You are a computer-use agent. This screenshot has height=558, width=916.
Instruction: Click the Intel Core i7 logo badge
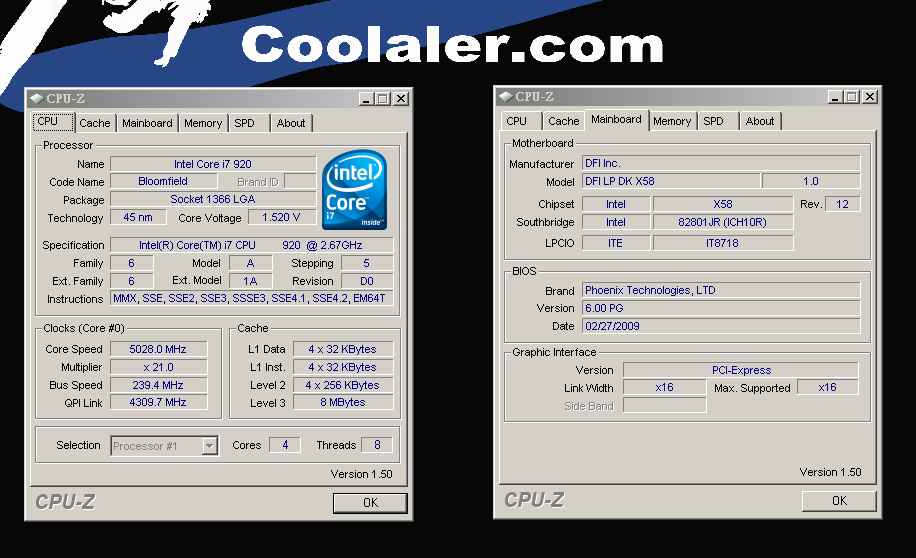click(x=355, y=189)
